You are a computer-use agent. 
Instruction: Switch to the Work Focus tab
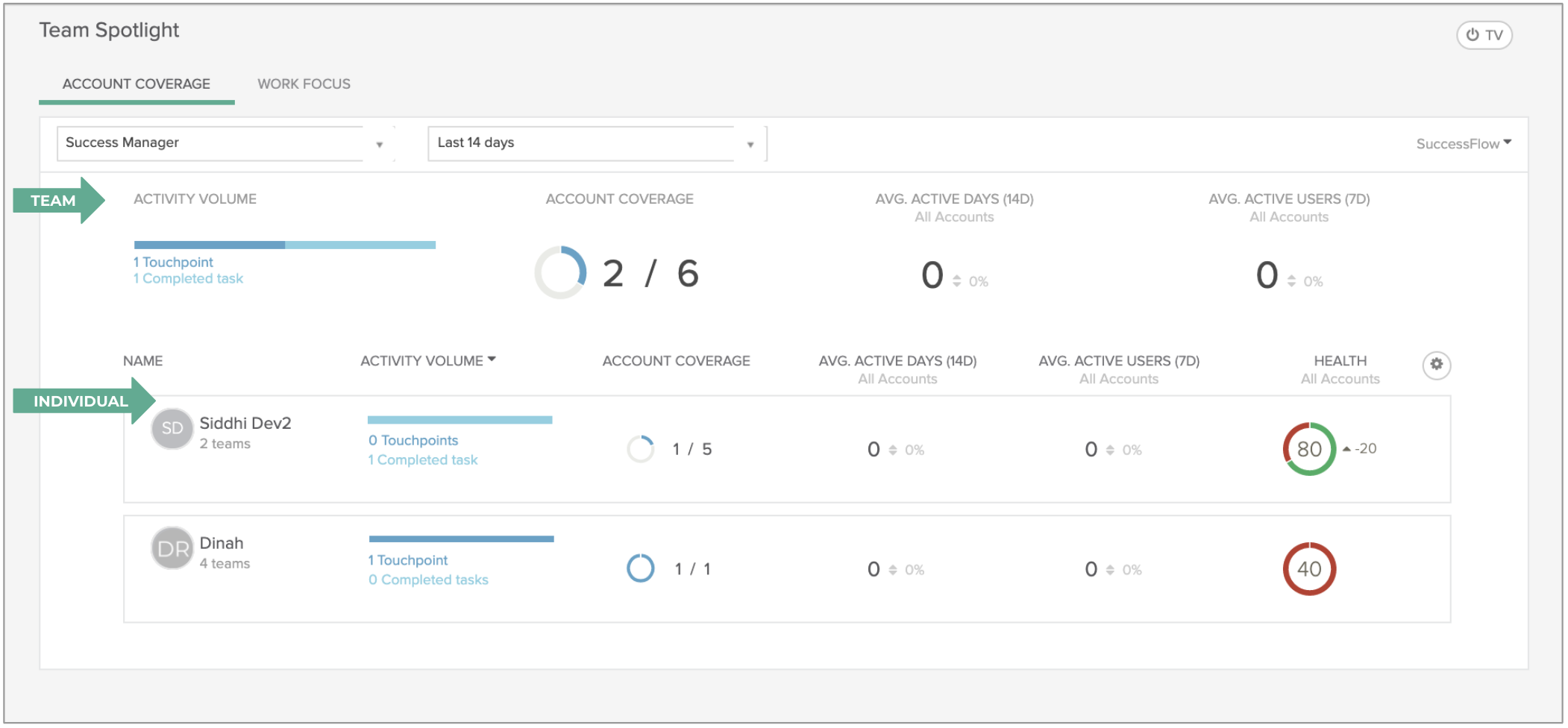304,84
